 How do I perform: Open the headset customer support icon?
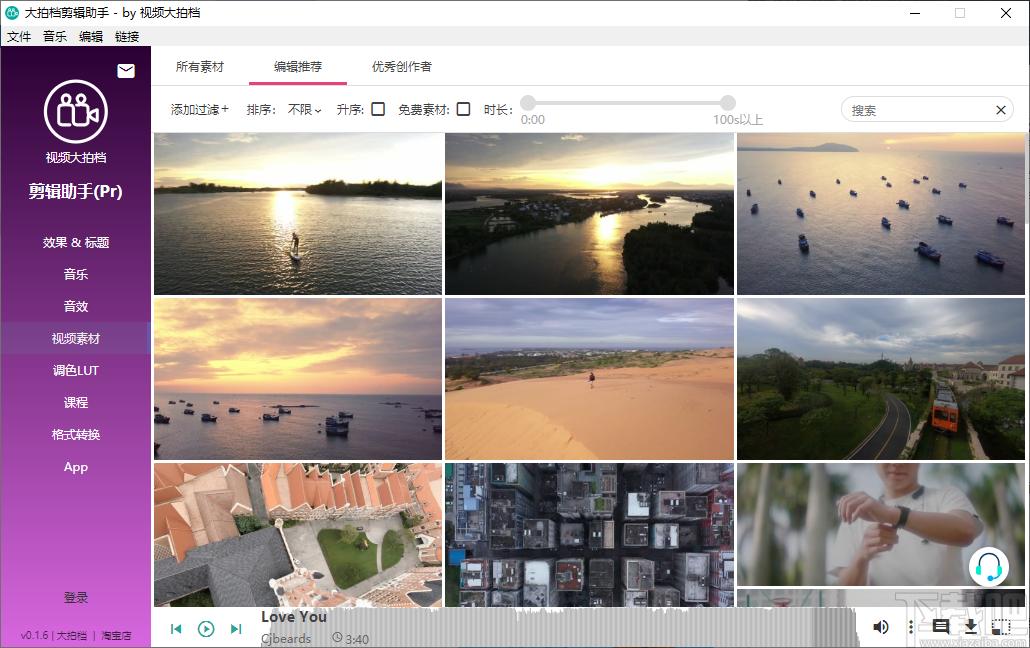point(989,567)
